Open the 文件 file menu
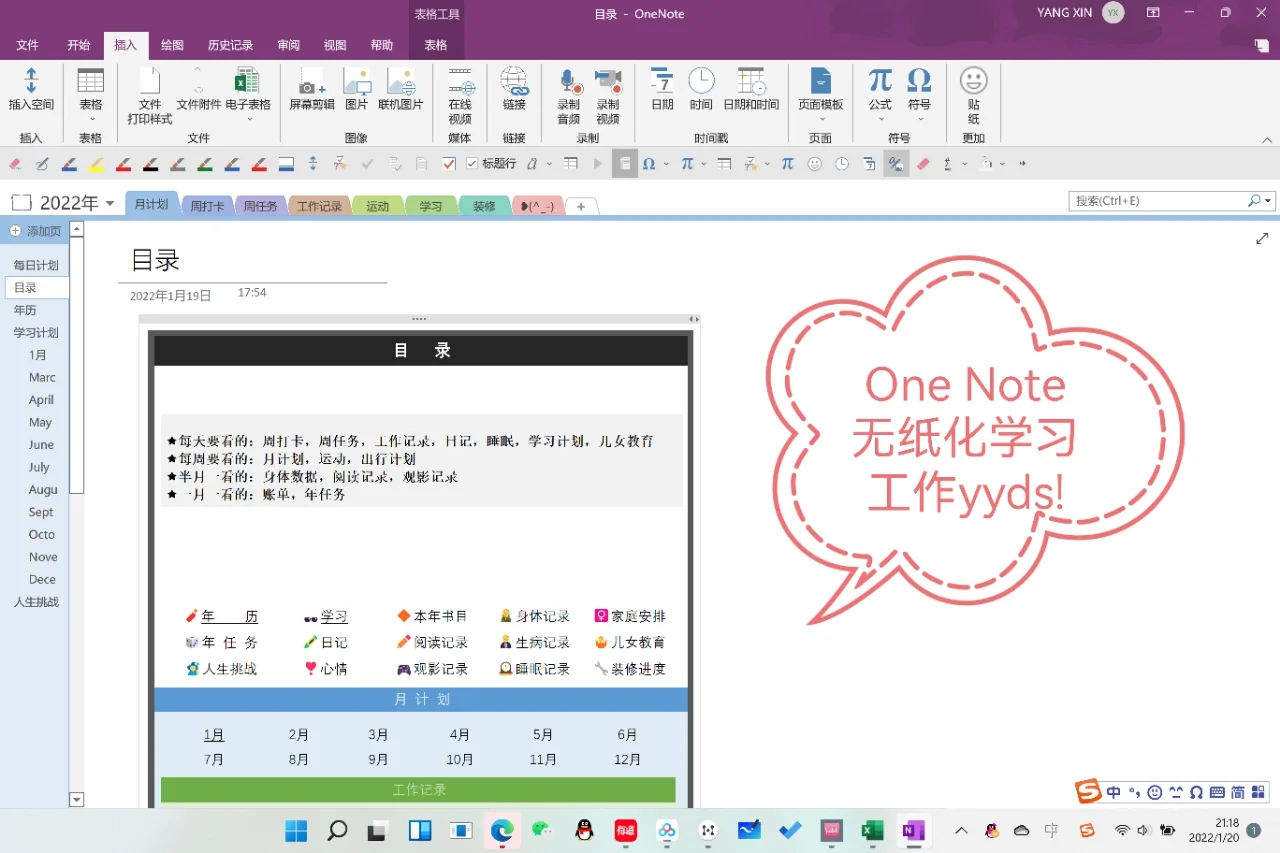The width and height of the screenshot is (1280, 853). 28,46
